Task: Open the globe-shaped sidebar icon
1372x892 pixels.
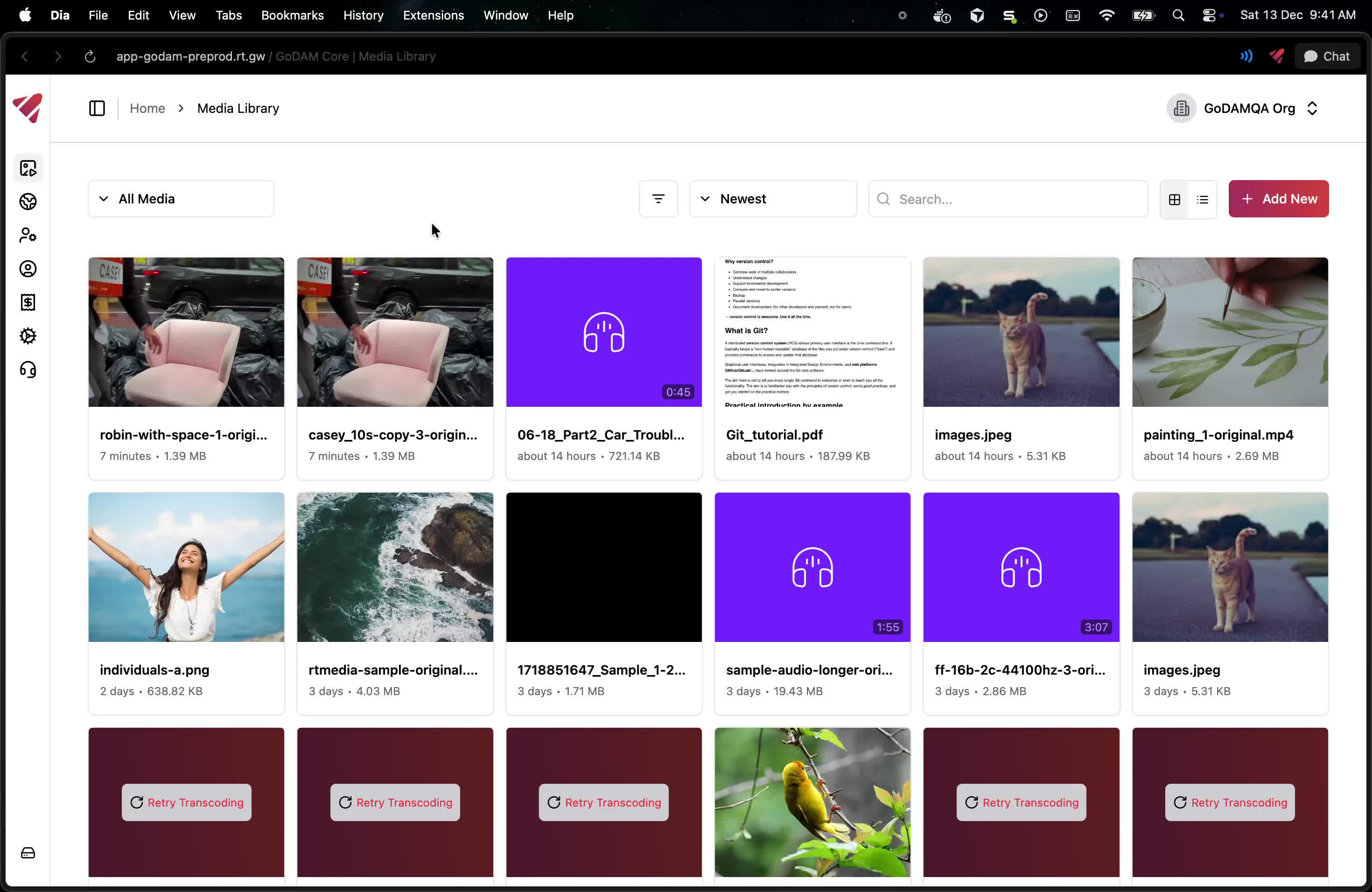Action: point(28,202)
